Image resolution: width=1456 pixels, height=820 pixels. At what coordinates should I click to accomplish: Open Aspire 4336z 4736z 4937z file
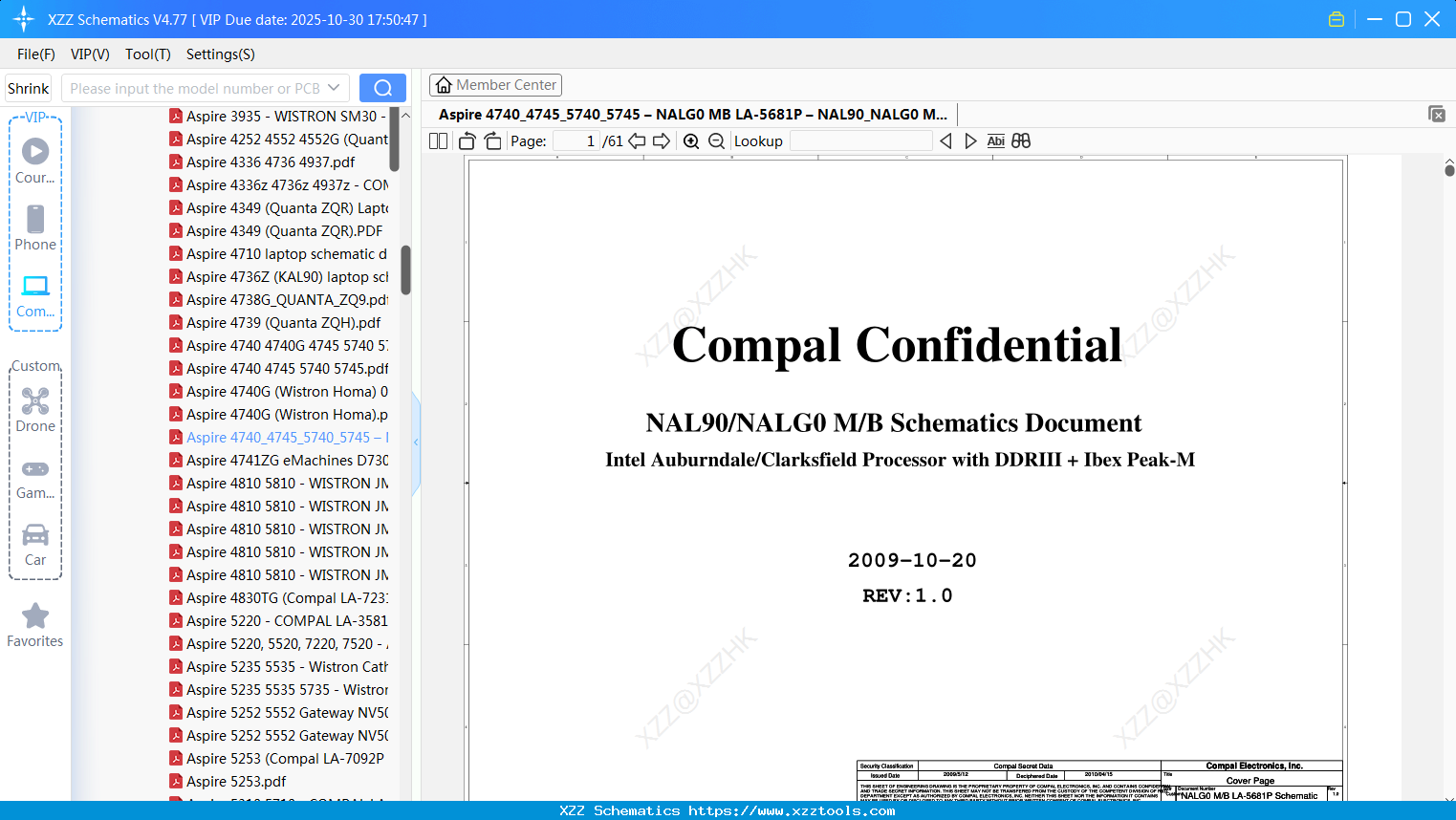pos(278,185)
